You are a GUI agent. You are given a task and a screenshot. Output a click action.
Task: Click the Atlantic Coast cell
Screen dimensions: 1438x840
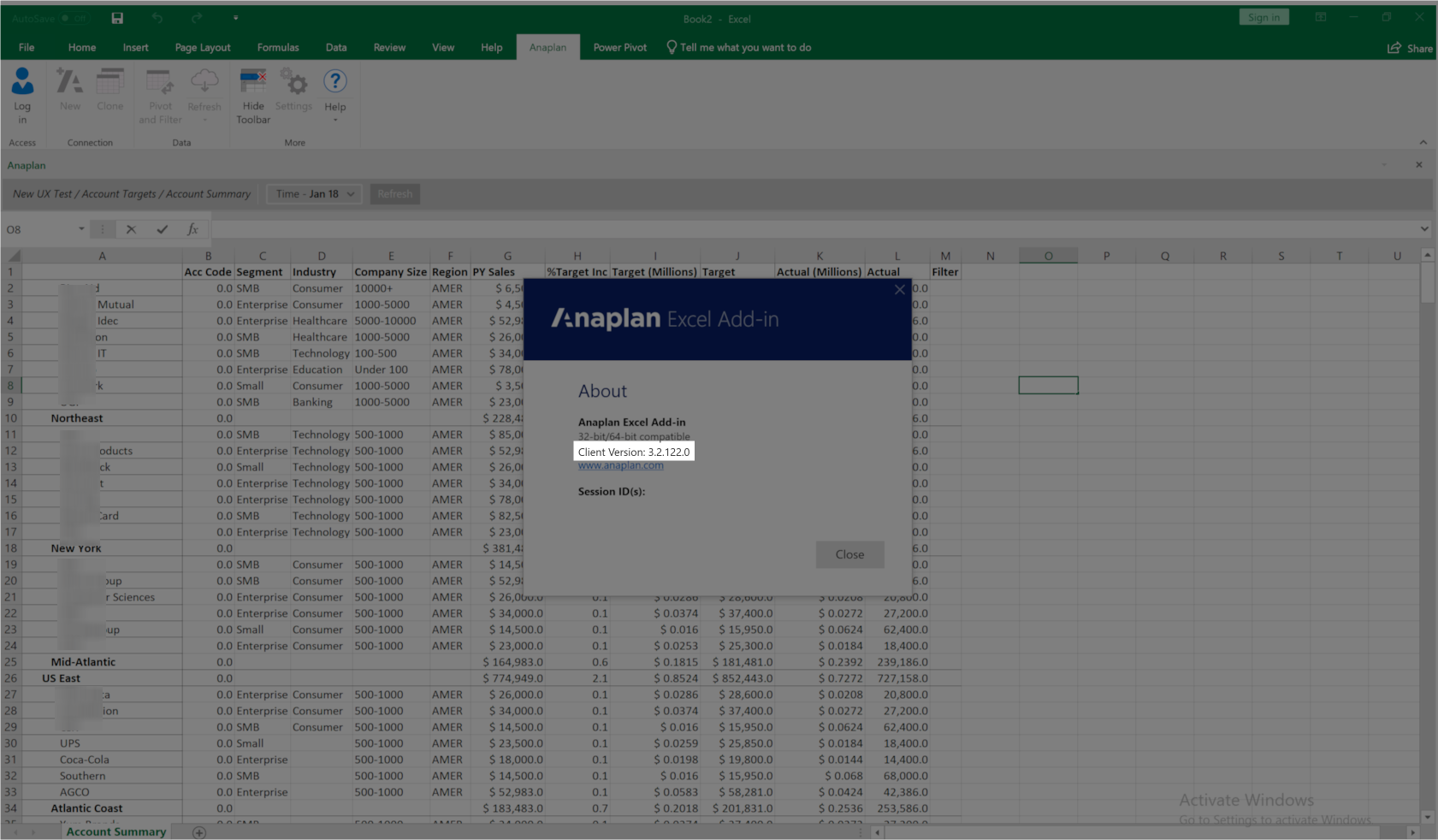click(102, 808)
